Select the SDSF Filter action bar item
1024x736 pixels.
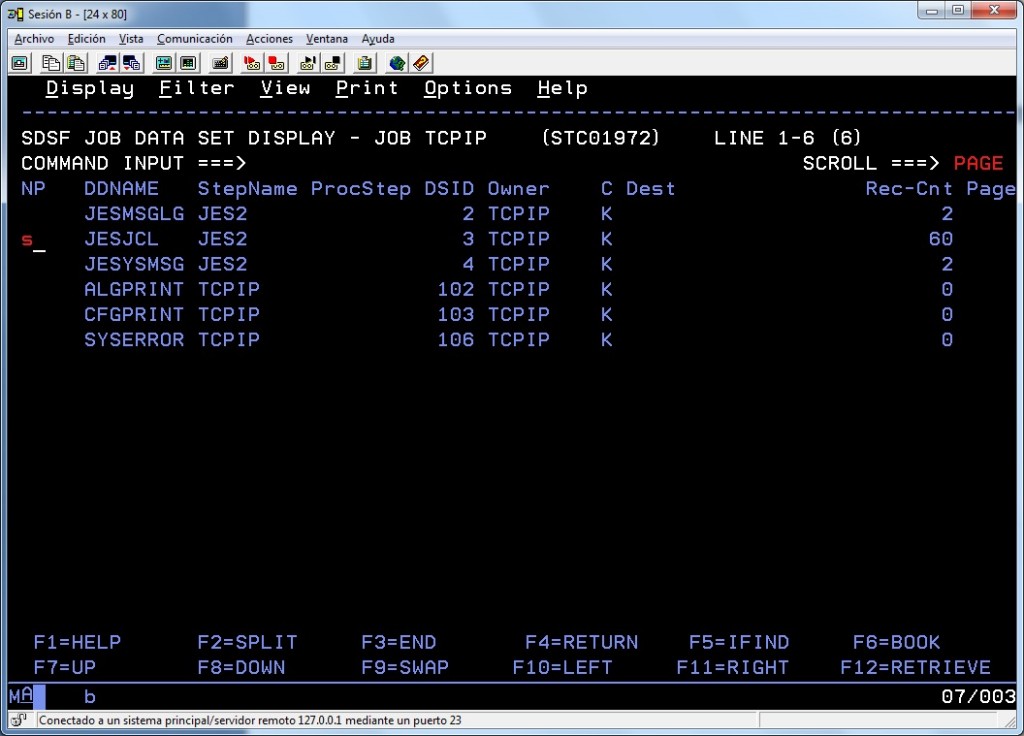pyautogui.click(x=197, y=88)
